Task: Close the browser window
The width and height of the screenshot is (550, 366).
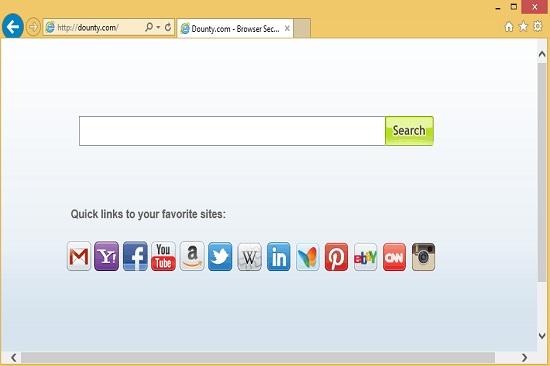Action: 535,7
